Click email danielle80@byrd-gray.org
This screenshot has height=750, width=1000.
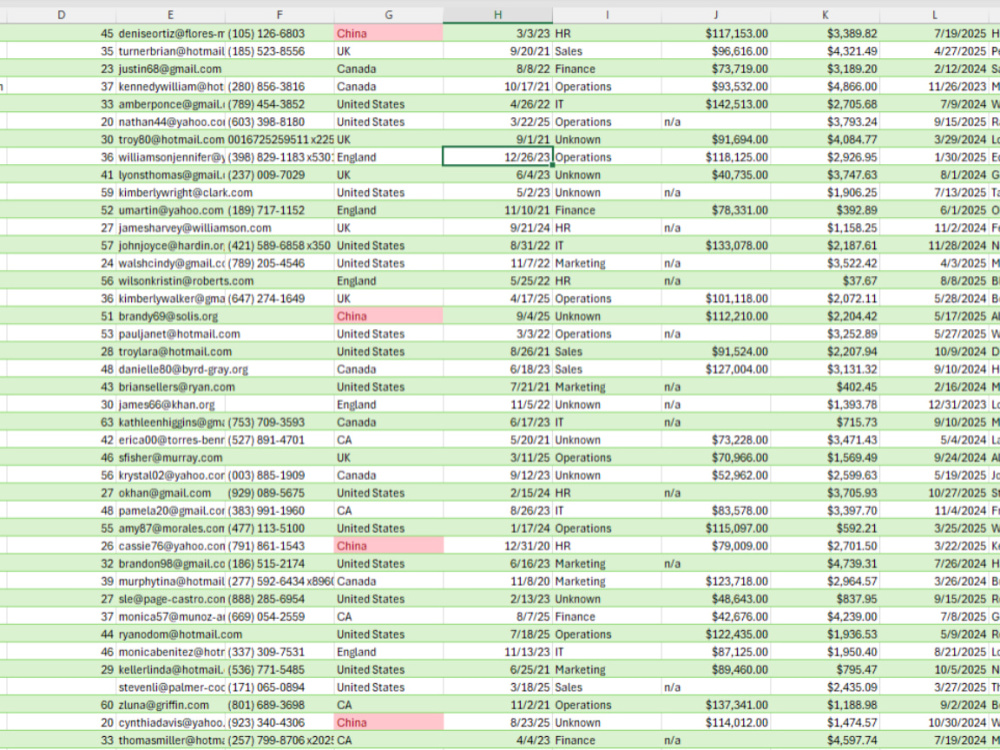(170, 369)
